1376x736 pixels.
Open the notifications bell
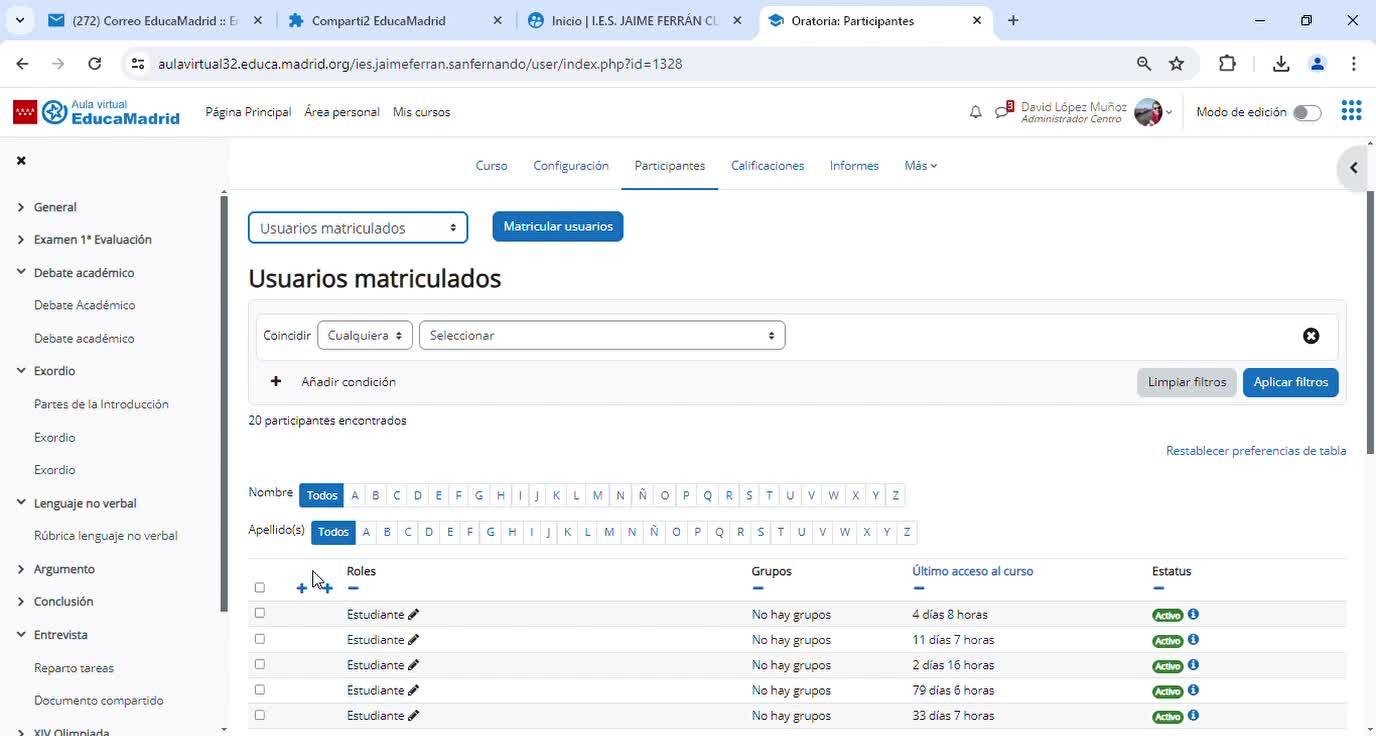[975, 112]
